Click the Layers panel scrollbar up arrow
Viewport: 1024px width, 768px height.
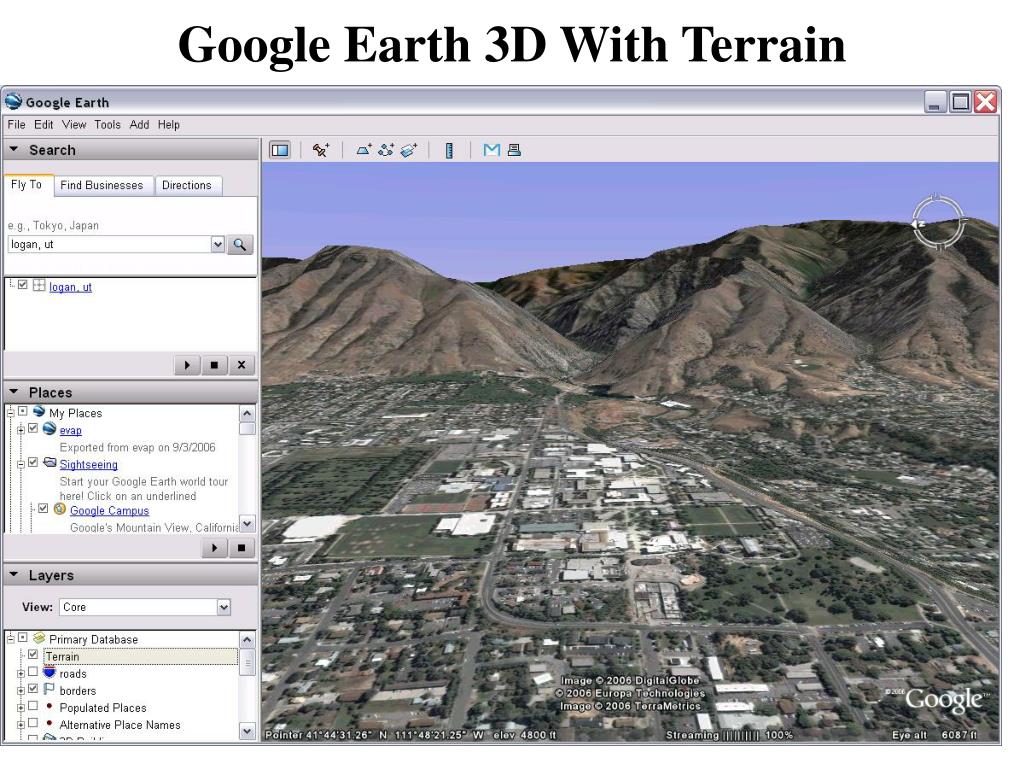click(247, 640)
